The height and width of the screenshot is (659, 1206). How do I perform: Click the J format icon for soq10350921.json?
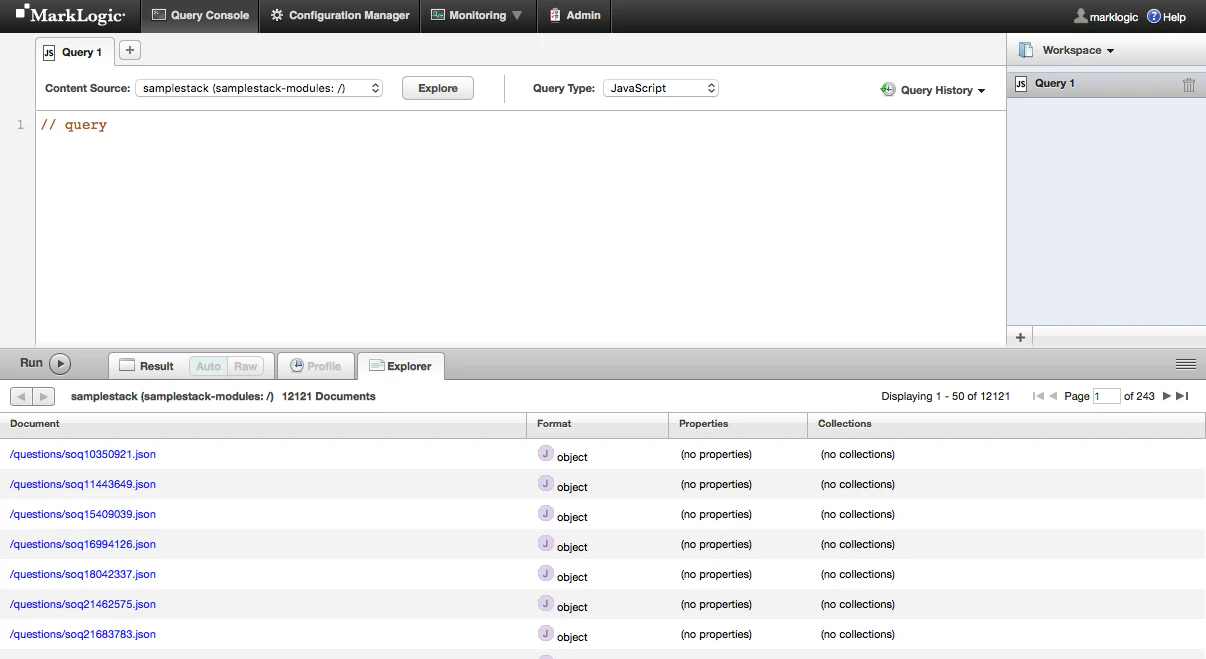point(545,453)
